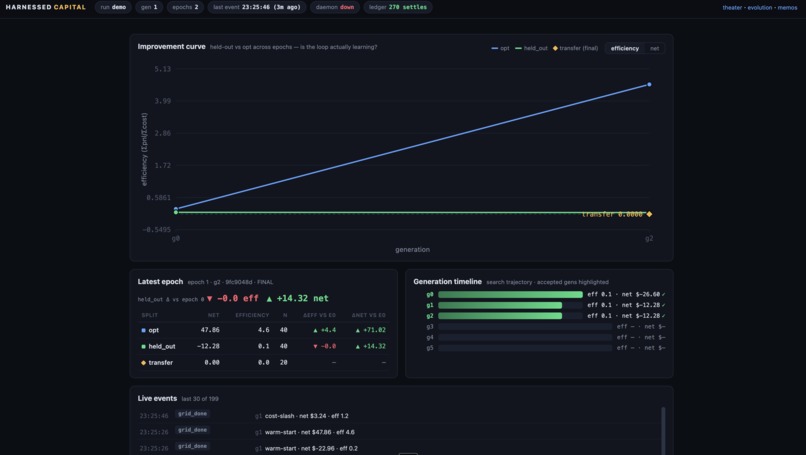This screenshot has width=806, height=455.
Task: Click the Live events scrollbar
Action: (663, 431)
